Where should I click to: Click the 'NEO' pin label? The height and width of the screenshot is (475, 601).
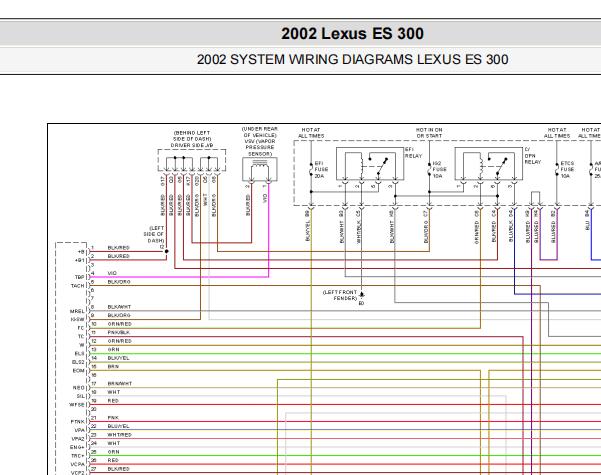point(79,388)
